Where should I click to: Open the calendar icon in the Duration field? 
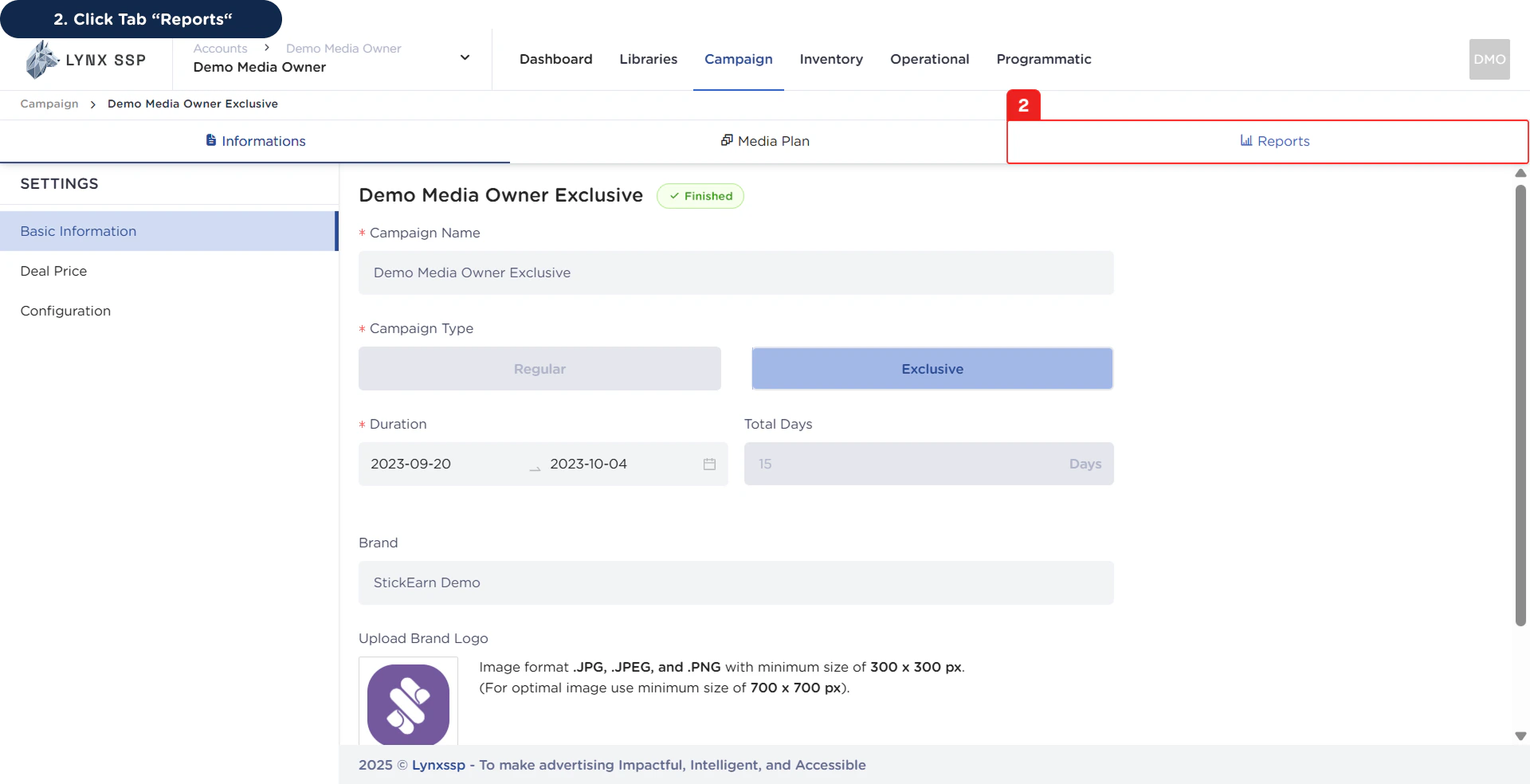pos(708,464)
